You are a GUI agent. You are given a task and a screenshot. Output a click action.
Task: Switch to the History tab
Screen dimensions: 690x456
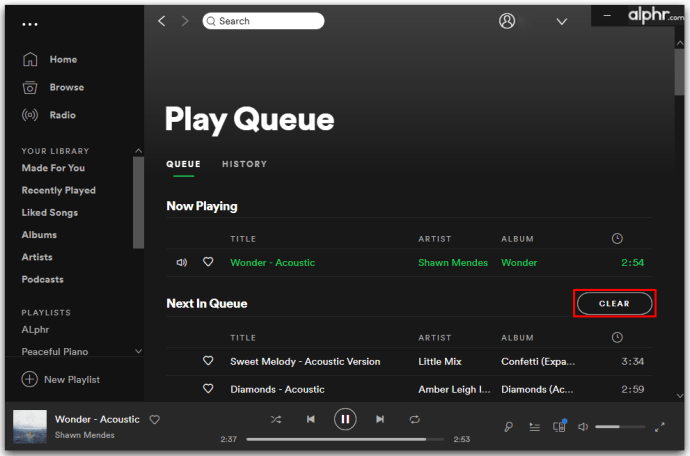(244, 164)
